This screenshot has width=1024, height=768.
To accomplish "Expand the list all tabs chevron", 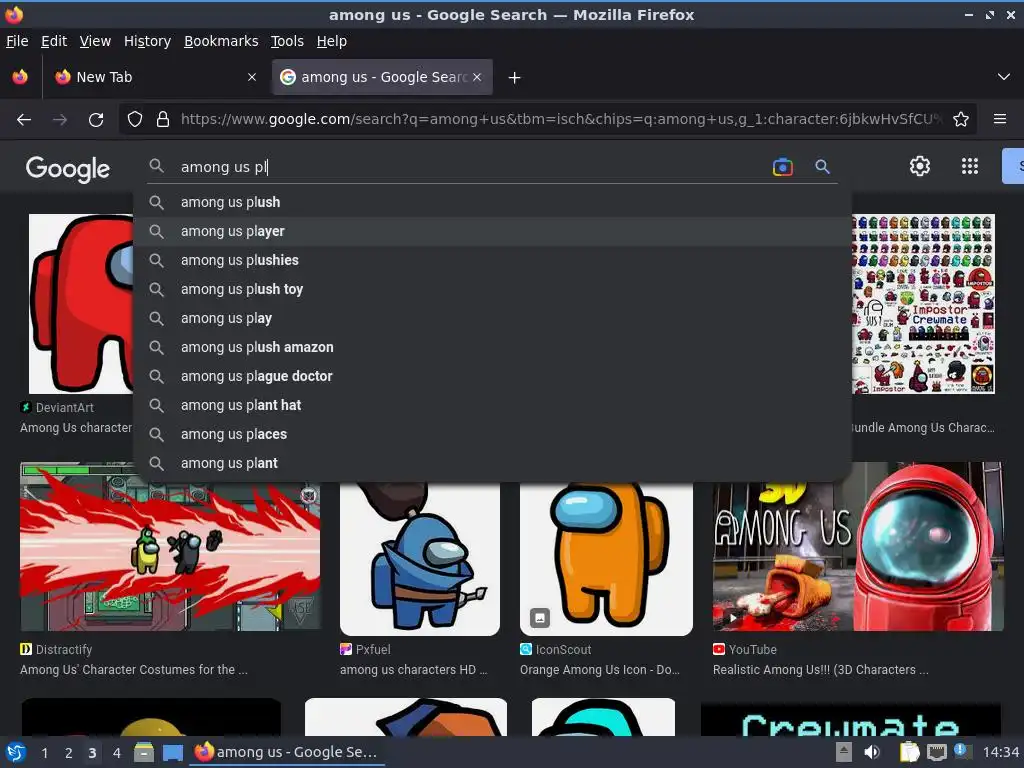I will pos(1004,77).
